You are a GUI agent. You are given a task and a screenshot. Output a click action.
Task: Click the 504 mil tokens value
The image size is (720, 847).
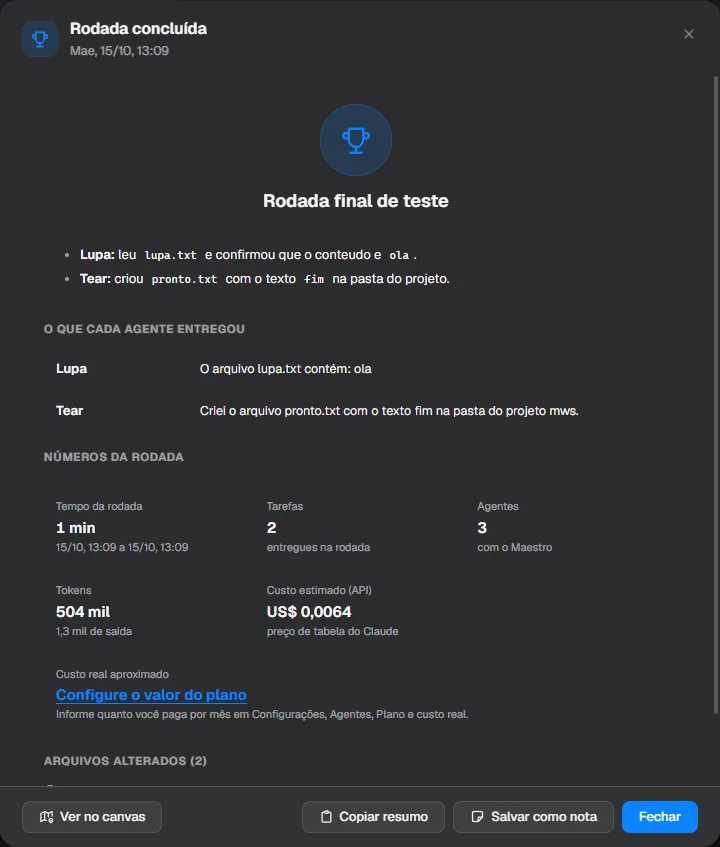(83, 611)
